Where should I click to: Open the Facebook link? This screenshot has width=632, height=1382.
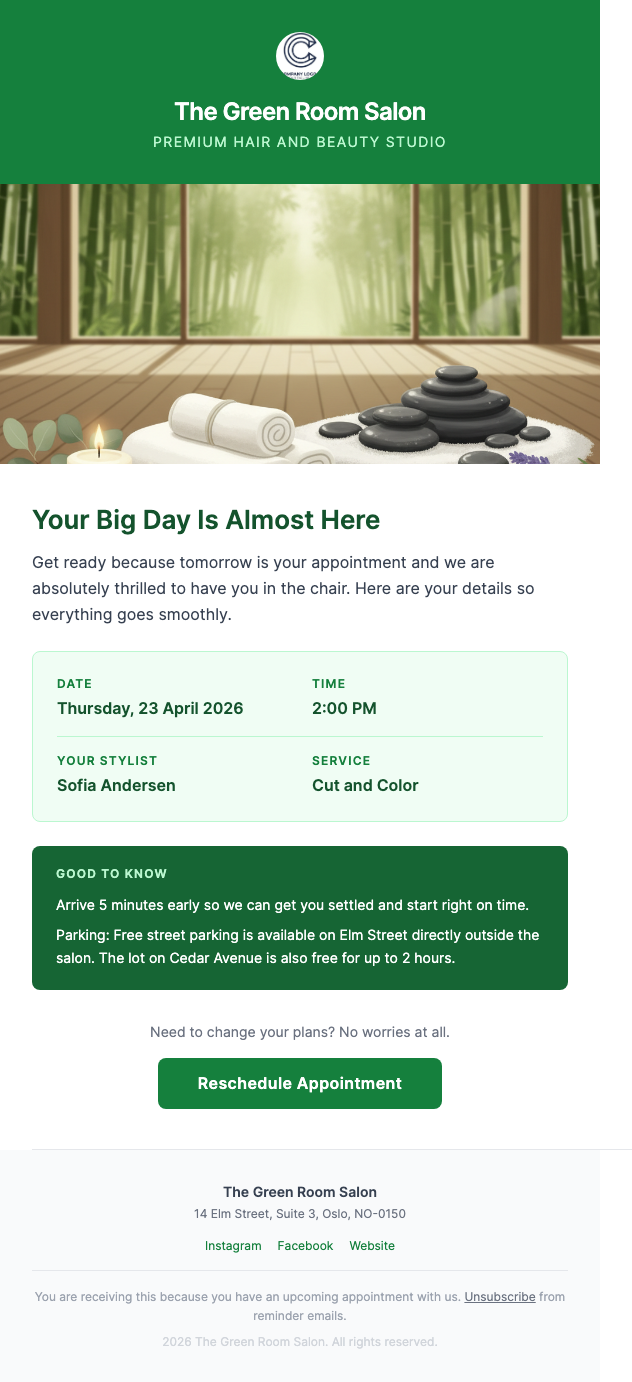pos(305,1246)
